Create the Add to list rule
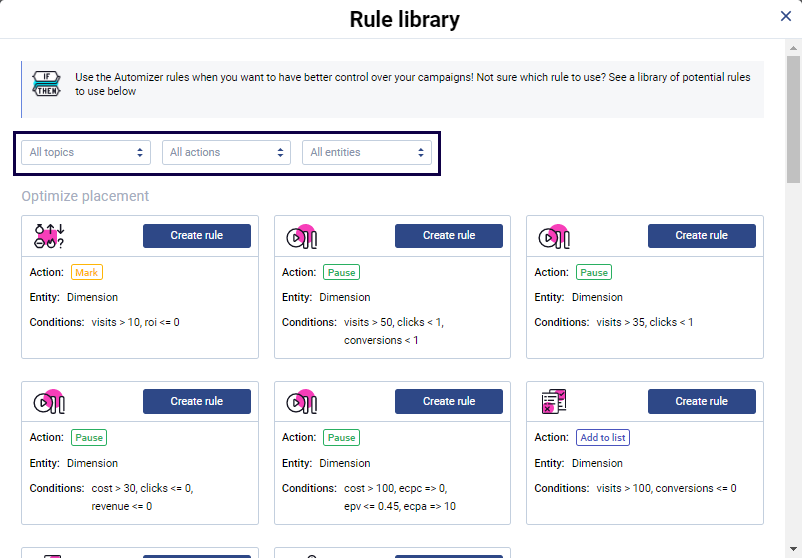The height and width of the screenshot is (558, 802). tap(701, 401)
